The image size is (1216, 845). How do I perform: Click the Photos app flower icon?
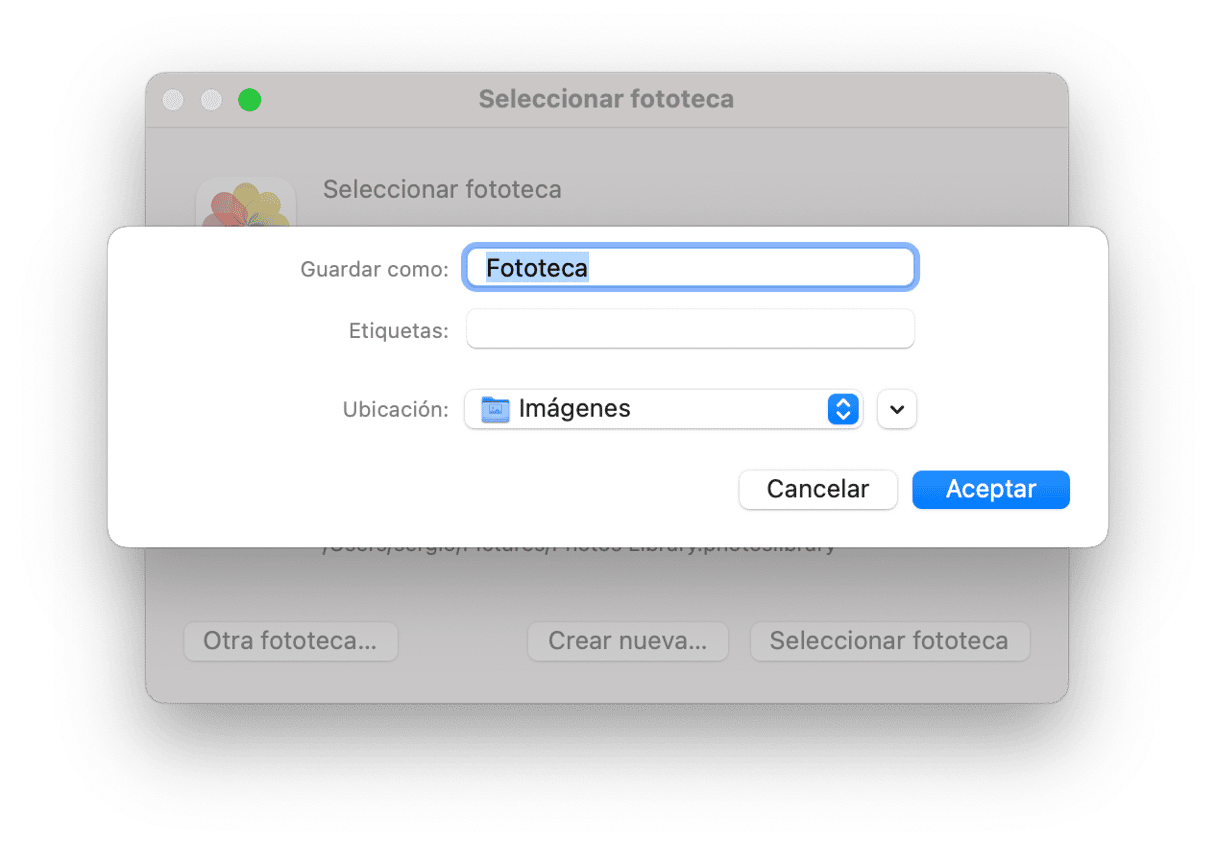[246, 204]
